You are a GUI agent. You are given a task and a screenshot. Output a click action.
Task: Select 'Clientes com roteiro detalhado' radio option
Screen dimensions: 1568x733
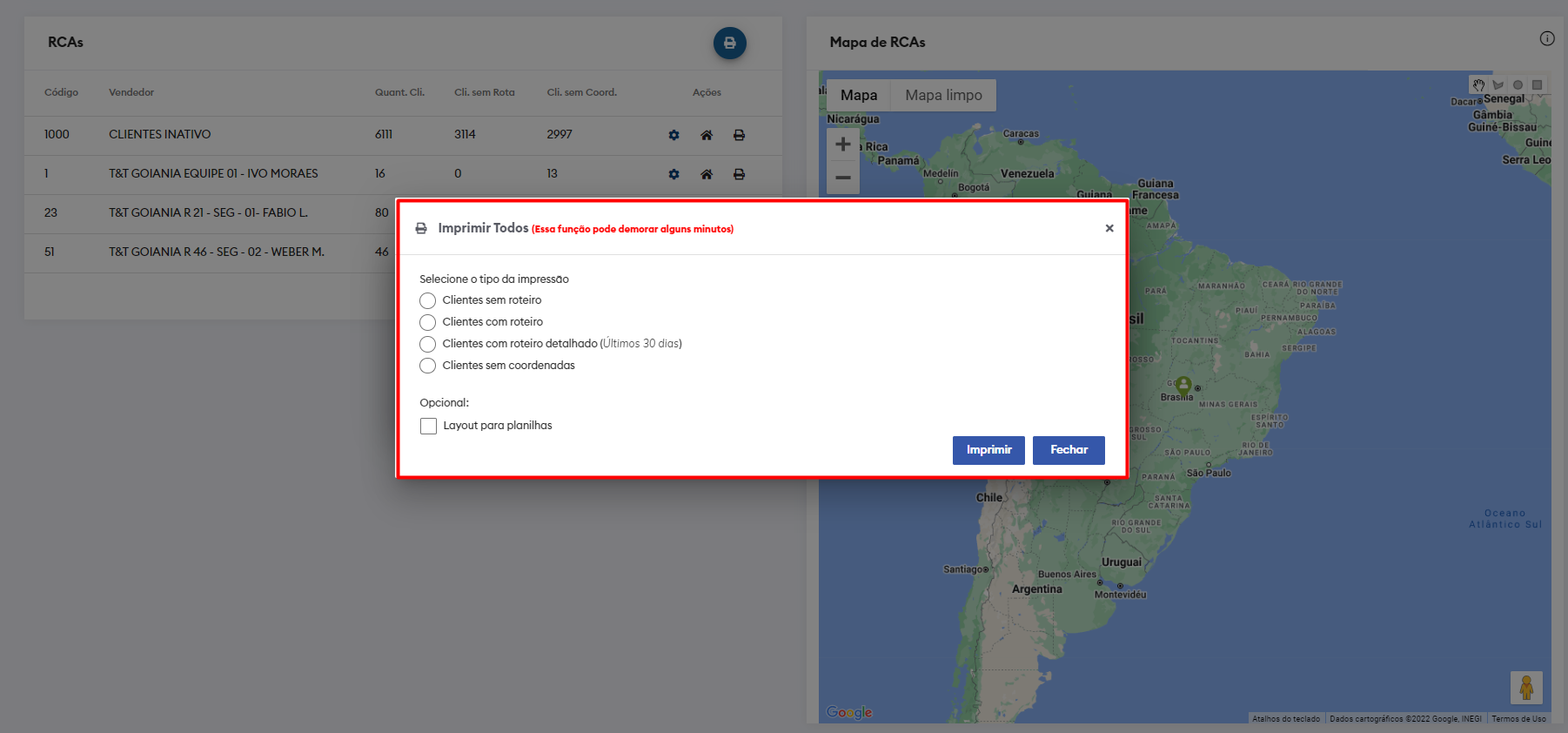pos(427,344)
